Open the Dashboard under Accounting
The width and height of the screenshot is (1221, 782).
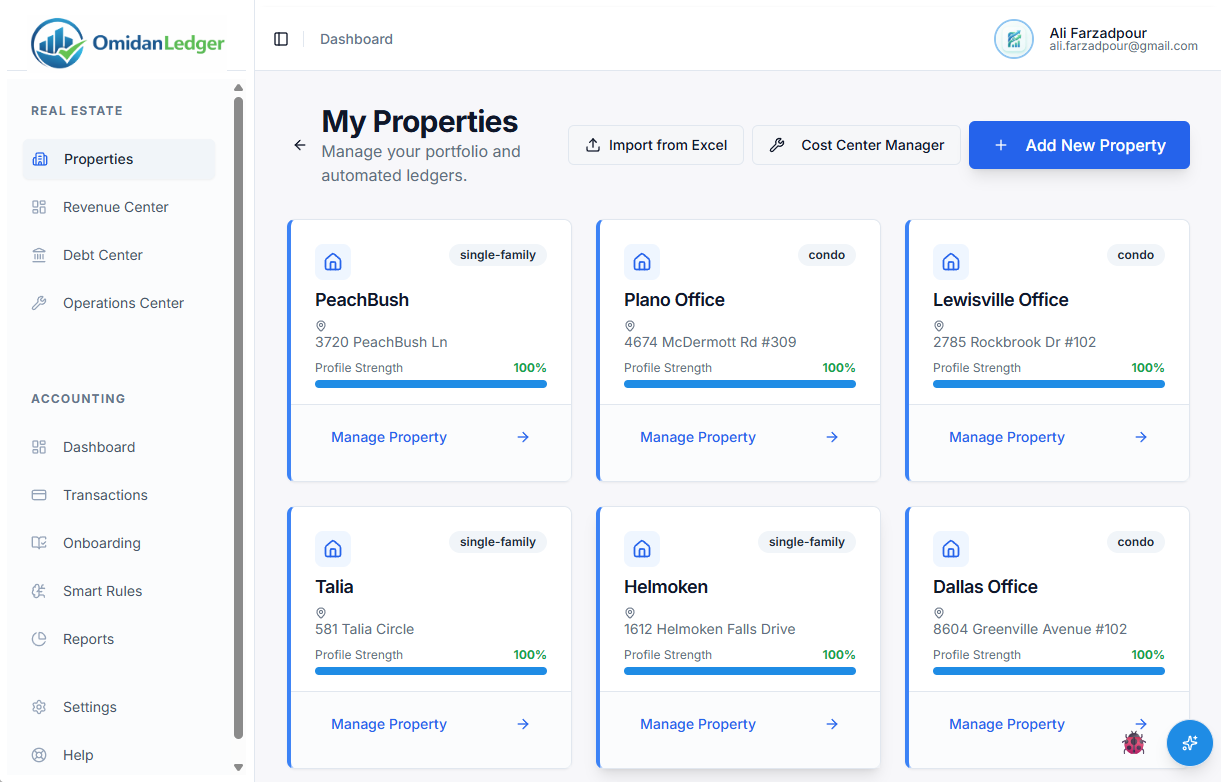coord(97,447)
